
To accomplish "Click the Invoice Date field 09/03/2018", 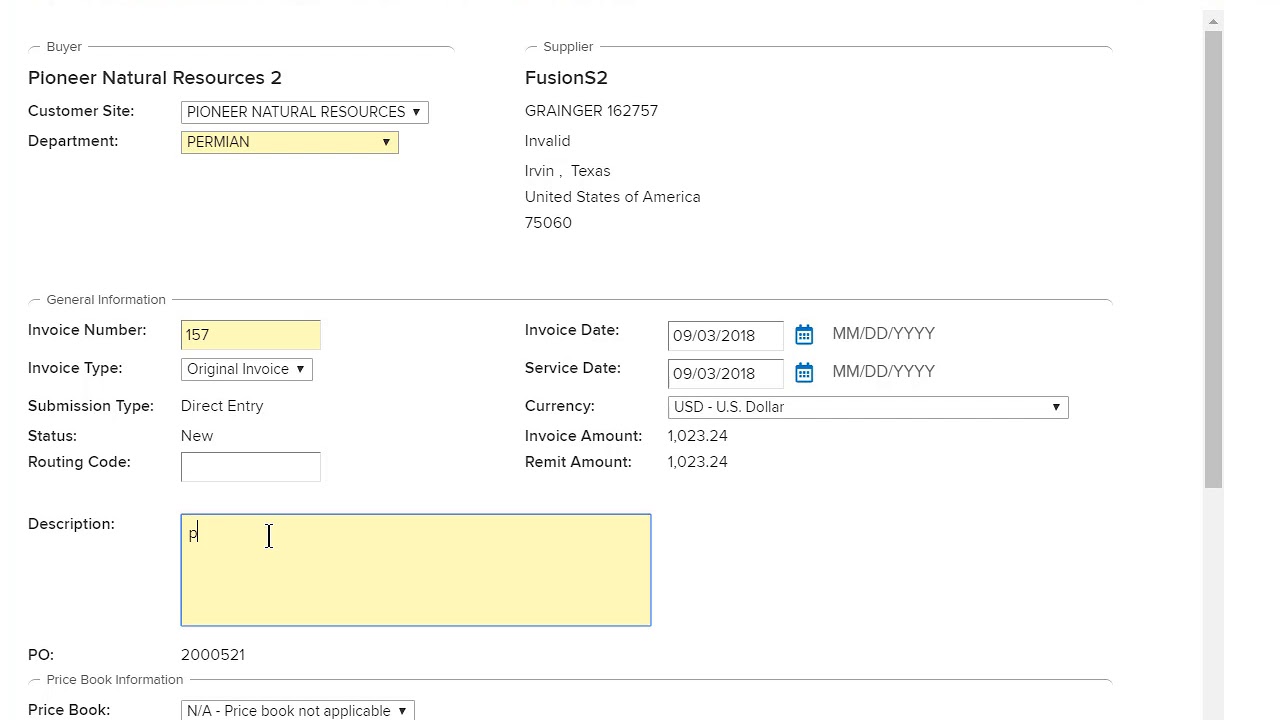I will pyautogui.click(x=726, y=335).
